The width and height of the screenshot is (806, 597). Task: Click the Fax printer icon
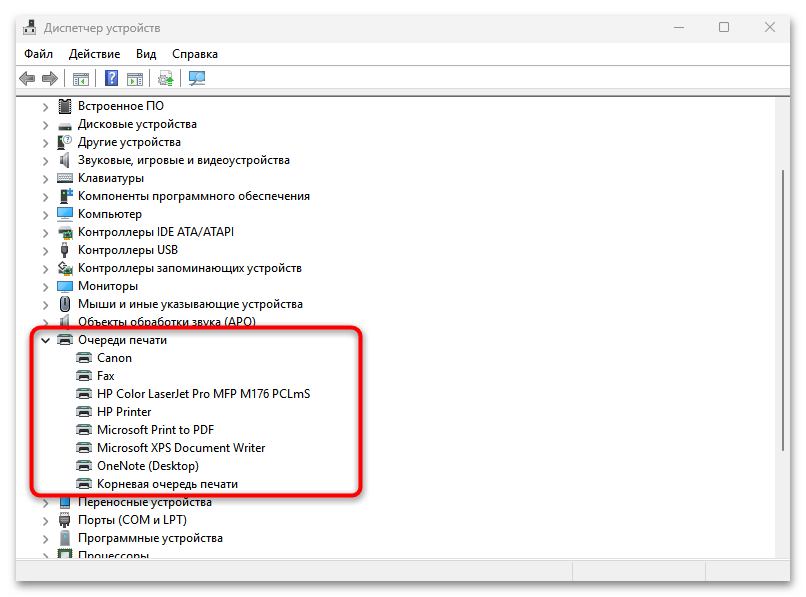tap(84, 375)
